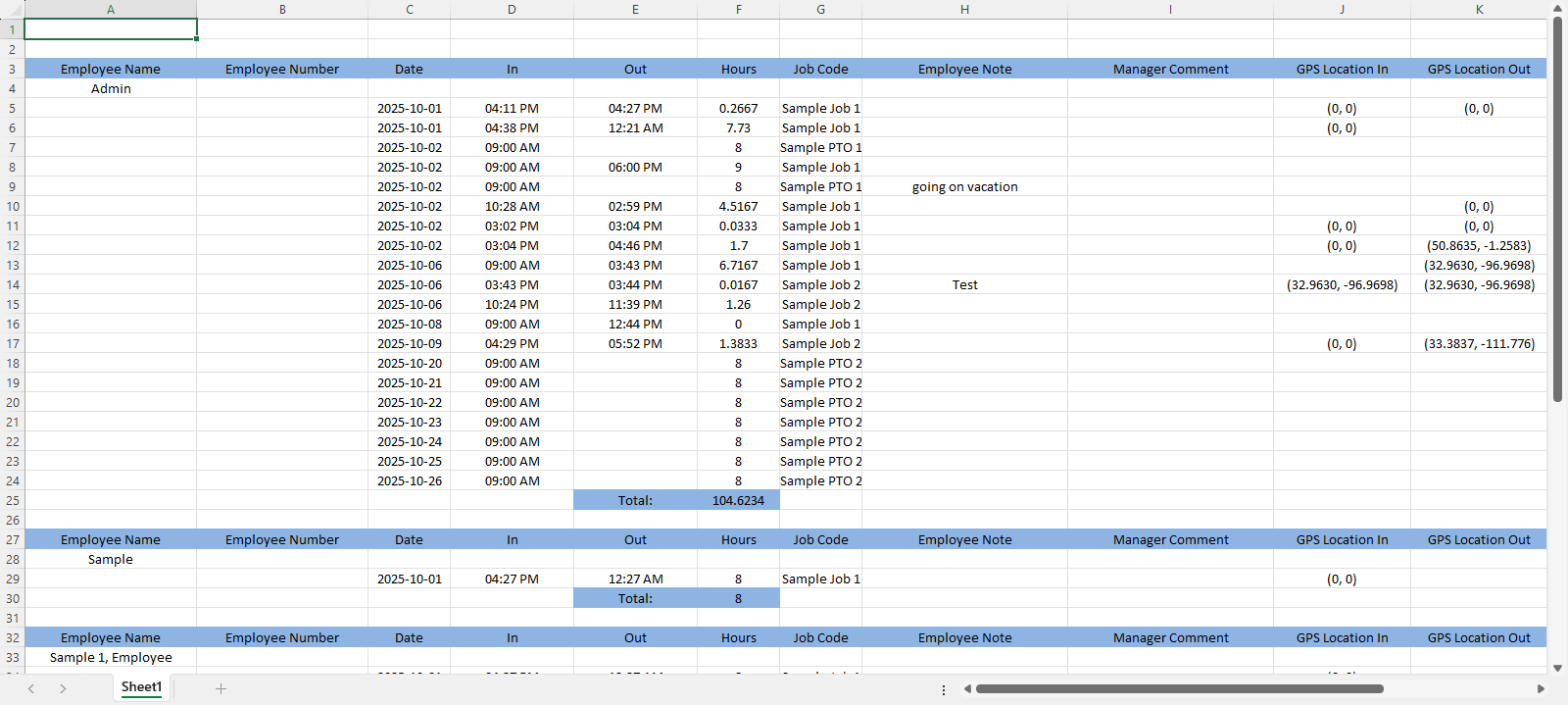This screenshot has height=705, width=1568.
Task: Add a new sheet with the plus button
Action: point(220,688)
